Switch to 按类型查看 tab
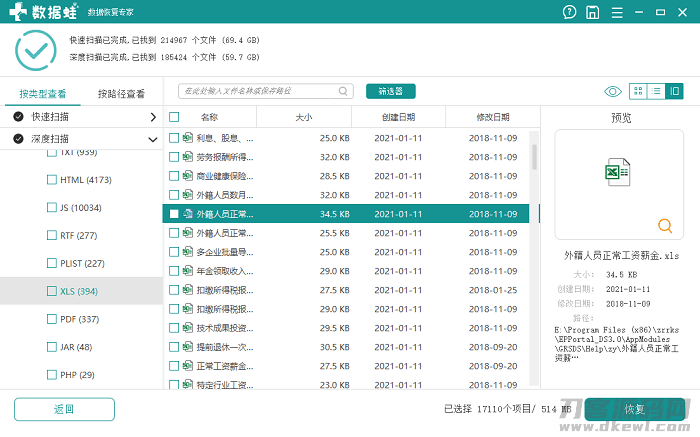 43,94
